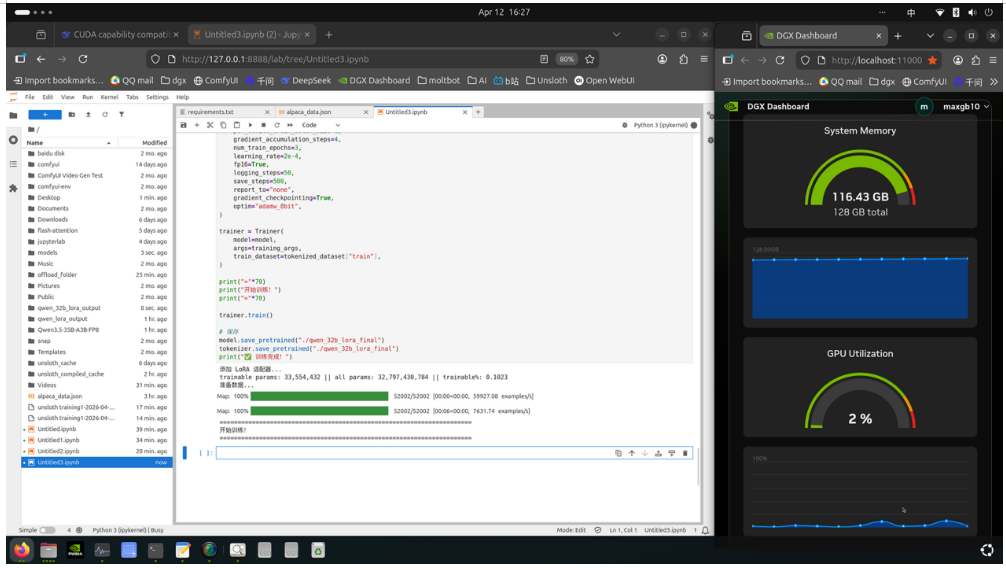
Task: Open Firefox from the dock
Action: tap(21, 550)
